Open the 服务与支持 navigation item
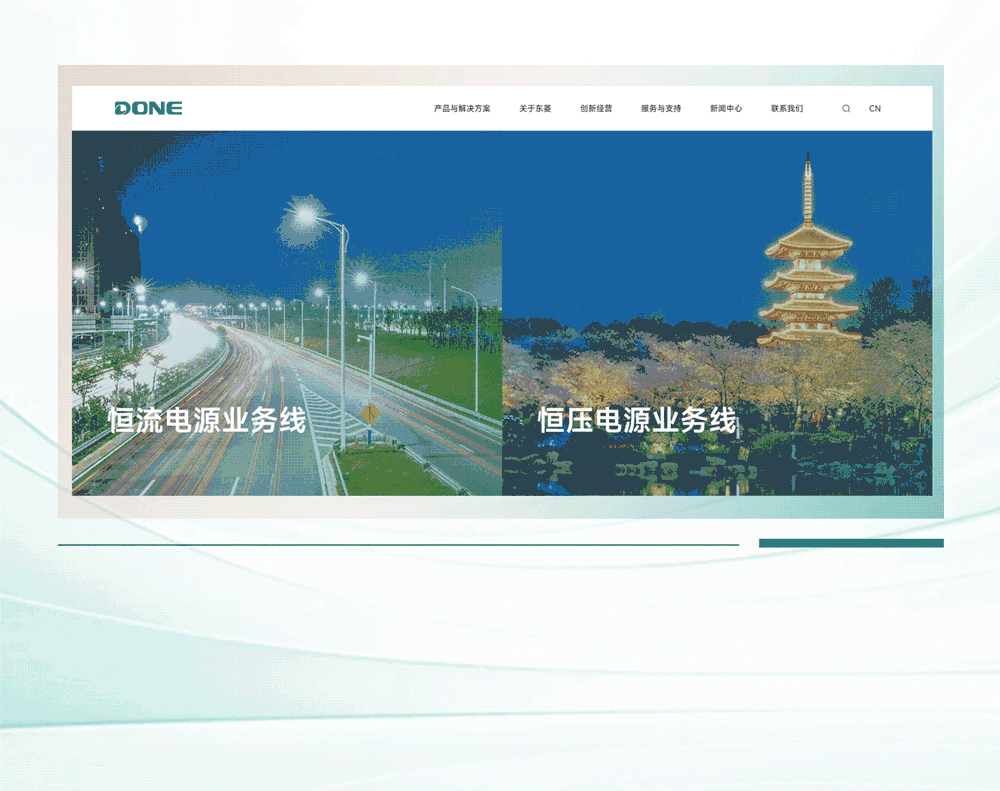This screenshot has width=1000, height=791. [x=661, y=109]
